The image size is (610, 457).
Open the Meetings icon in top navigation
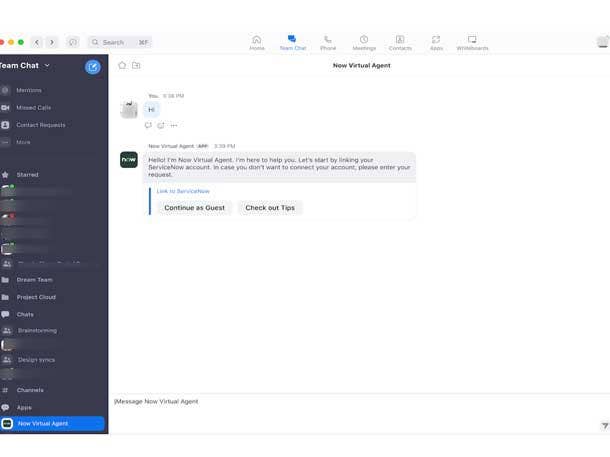tap(364, 42)
